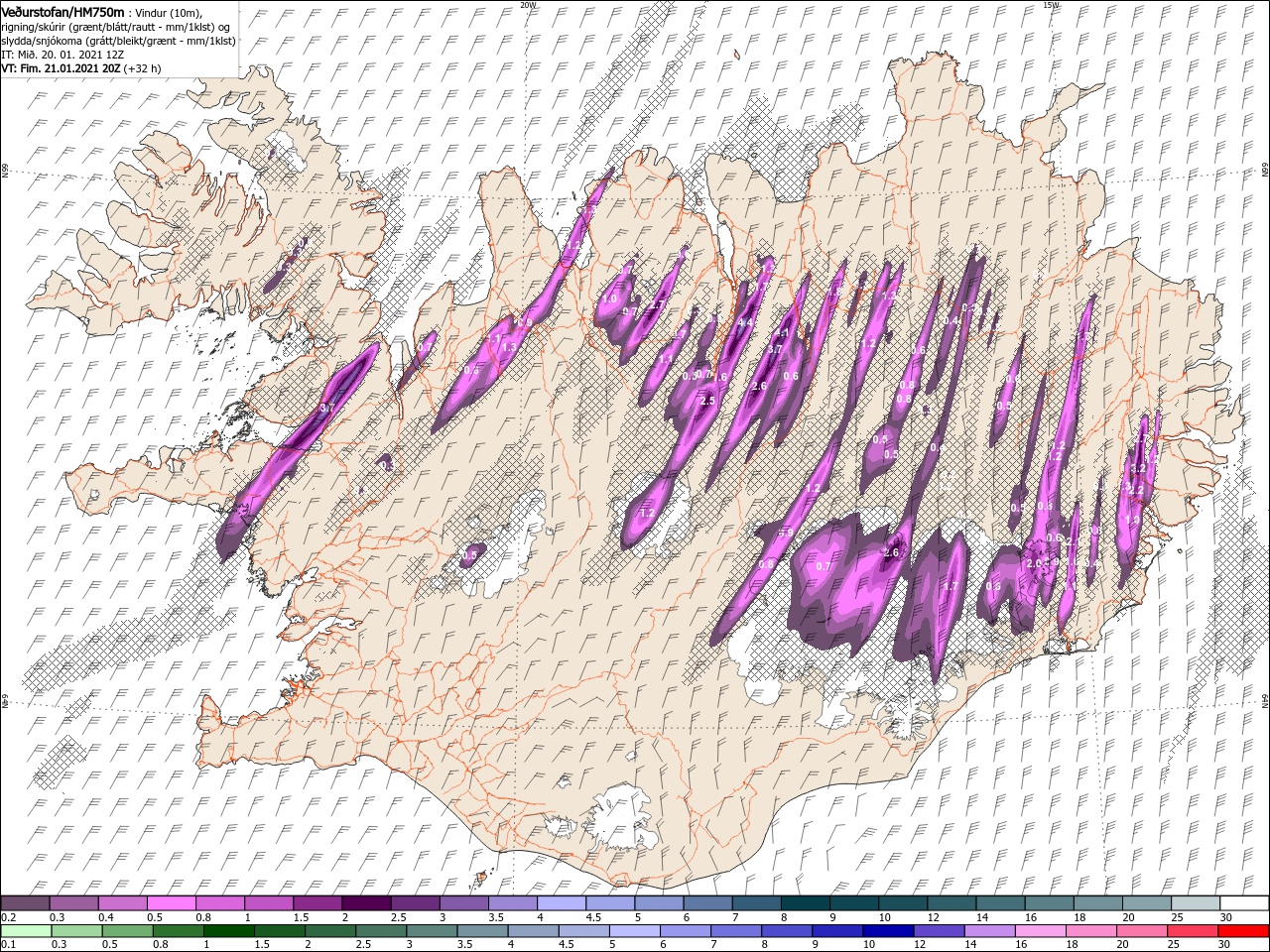
Task: Pick upper legend swatch between 0.2 and 0.3
Action: tap(25, 903)
